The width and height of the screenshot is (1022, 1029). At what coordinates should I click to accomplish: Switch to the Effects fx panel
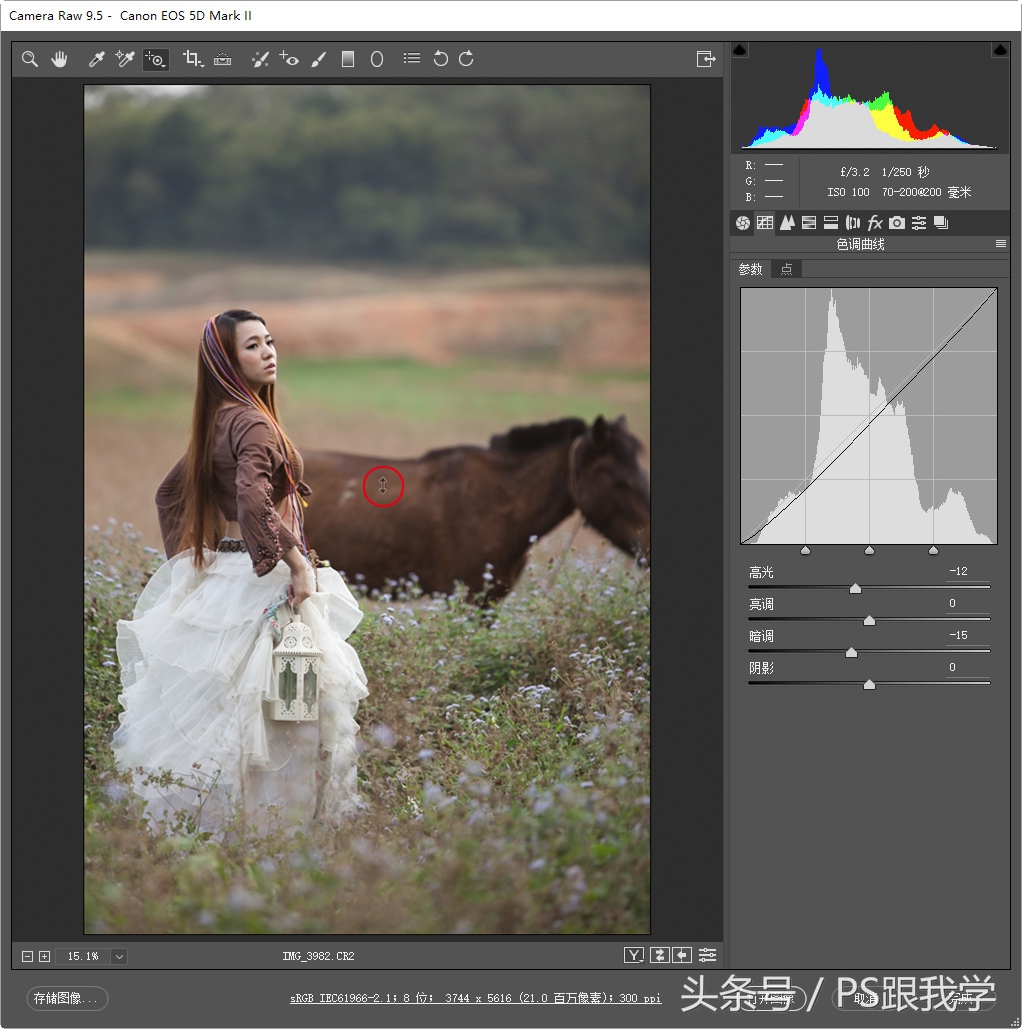point(875,222)
